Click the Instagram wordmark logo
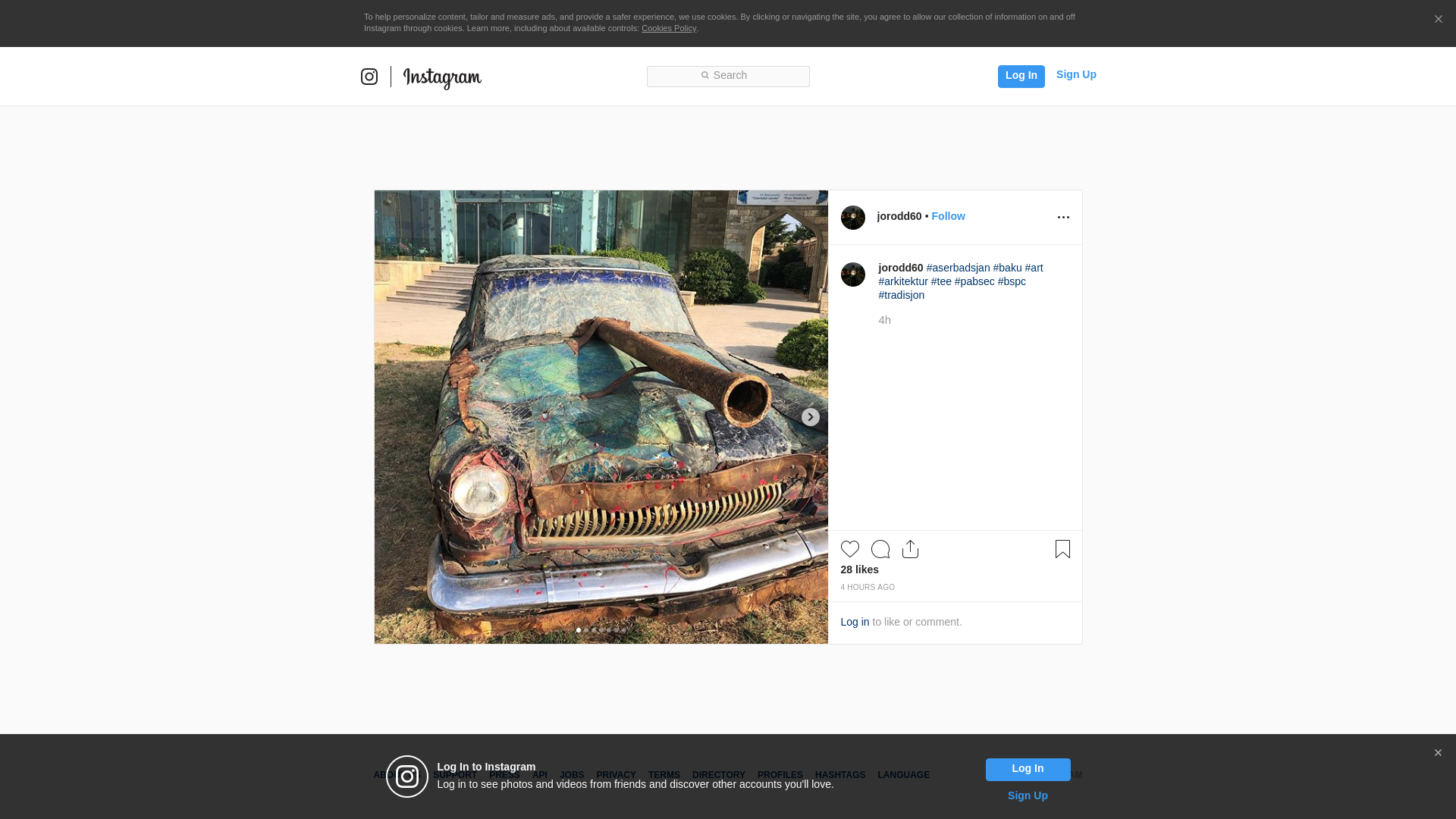1456x819 pixels. click(442, 77)
